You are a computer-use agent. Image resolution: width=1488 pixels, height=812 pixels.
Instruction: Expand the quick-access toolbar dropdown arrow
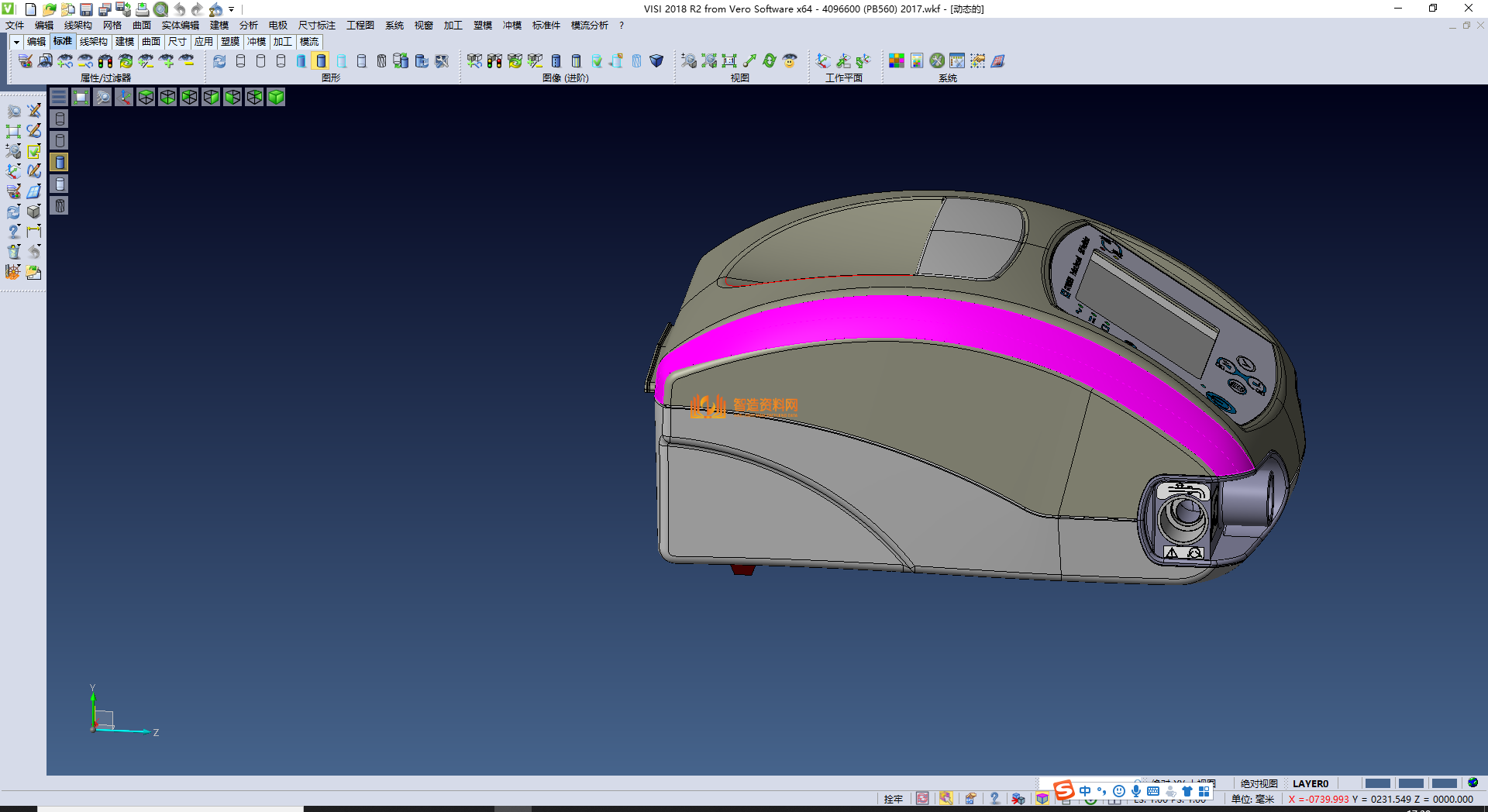(232, 10)
